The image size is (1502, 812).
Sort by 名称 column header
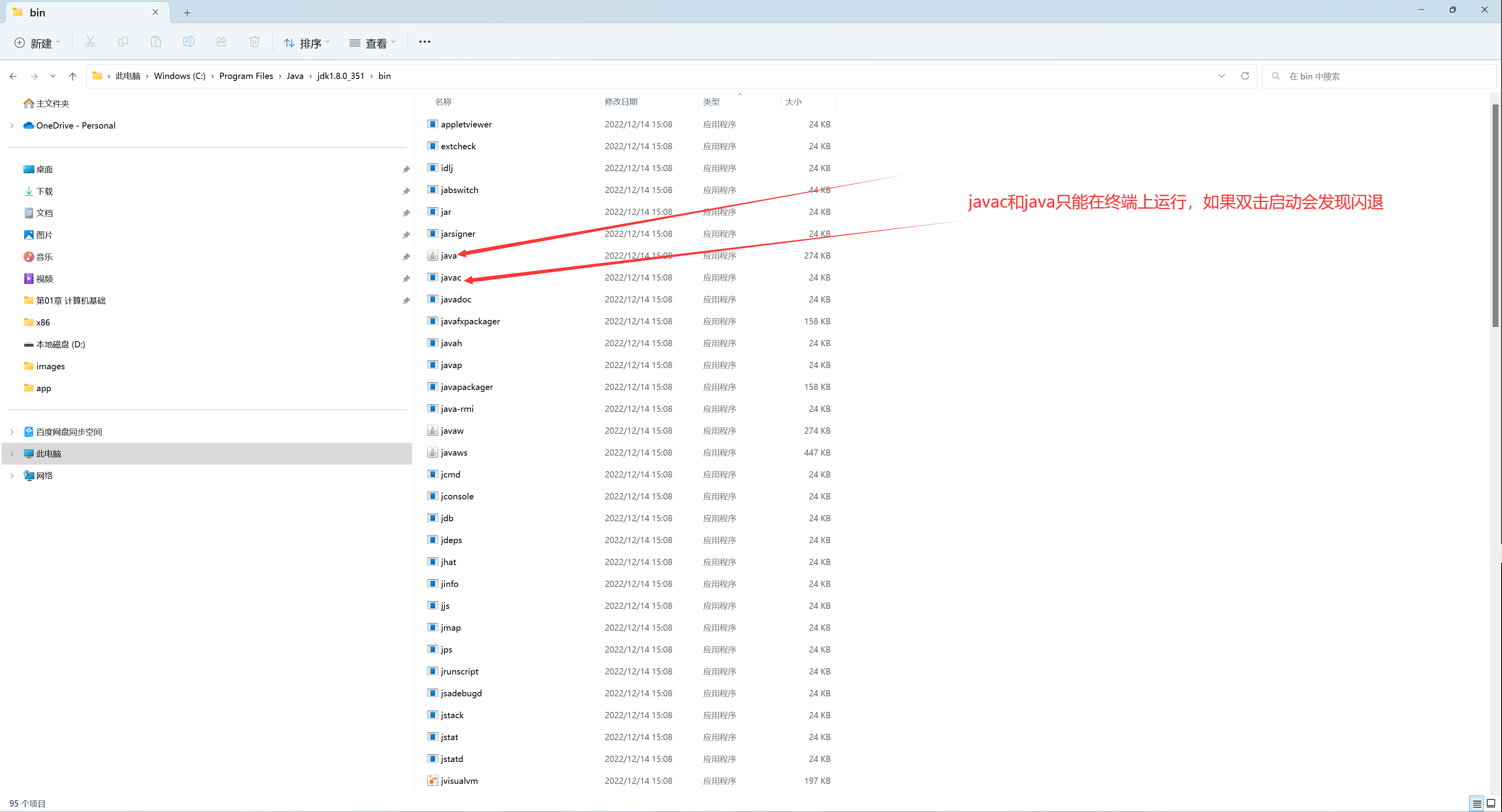point(443,102)
